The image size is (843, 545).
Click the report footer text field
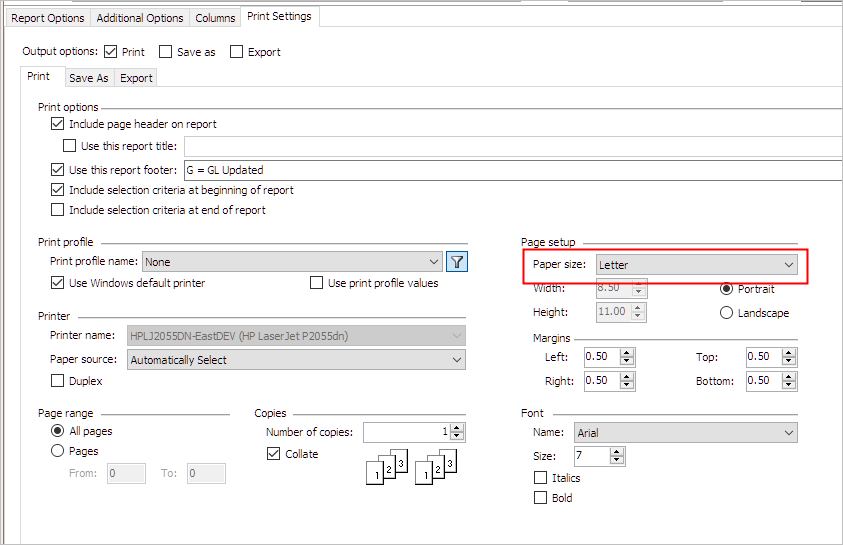tap(510, 170)
